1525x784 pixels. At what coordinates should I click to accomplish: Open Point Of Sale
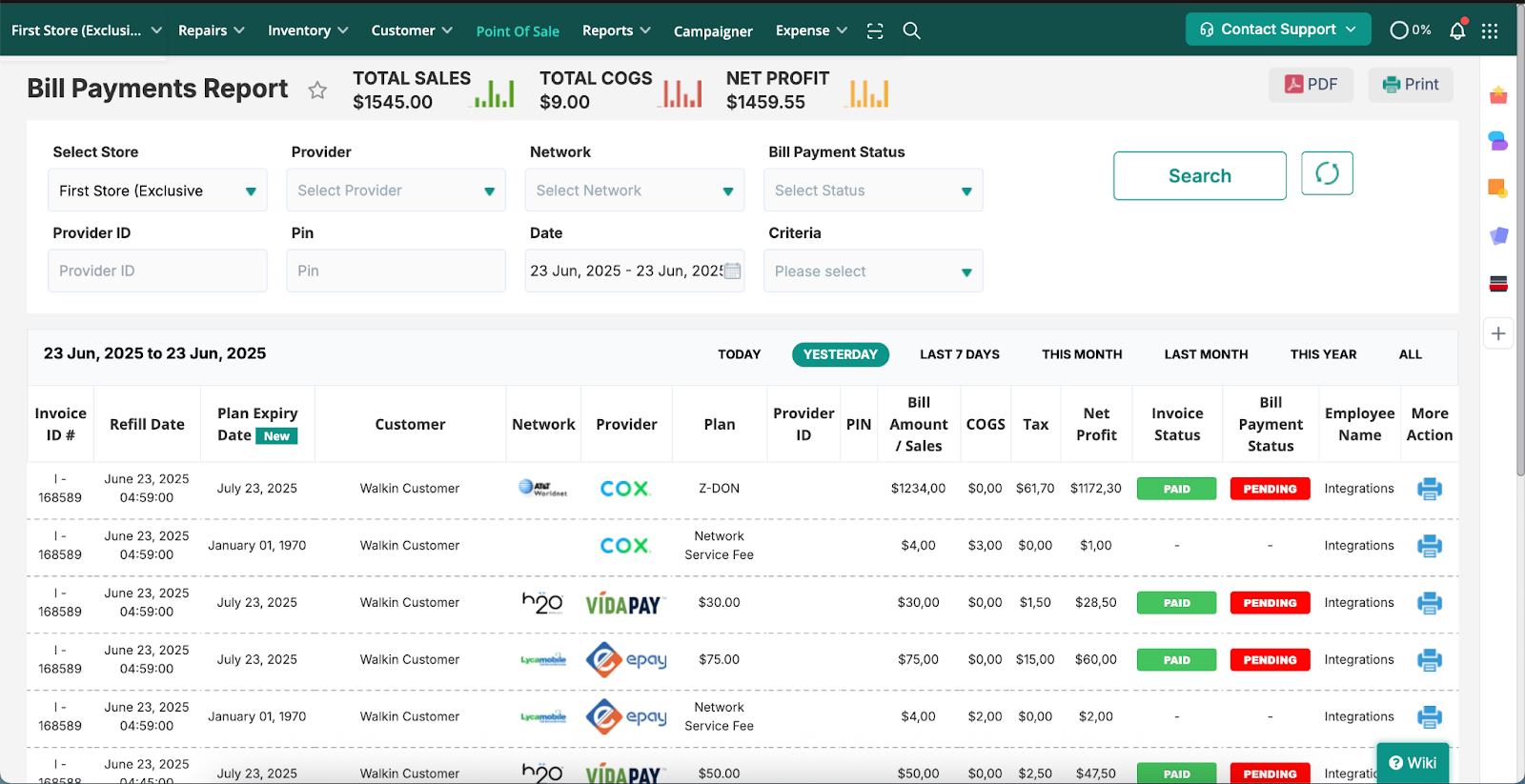[x=518, y=31]
